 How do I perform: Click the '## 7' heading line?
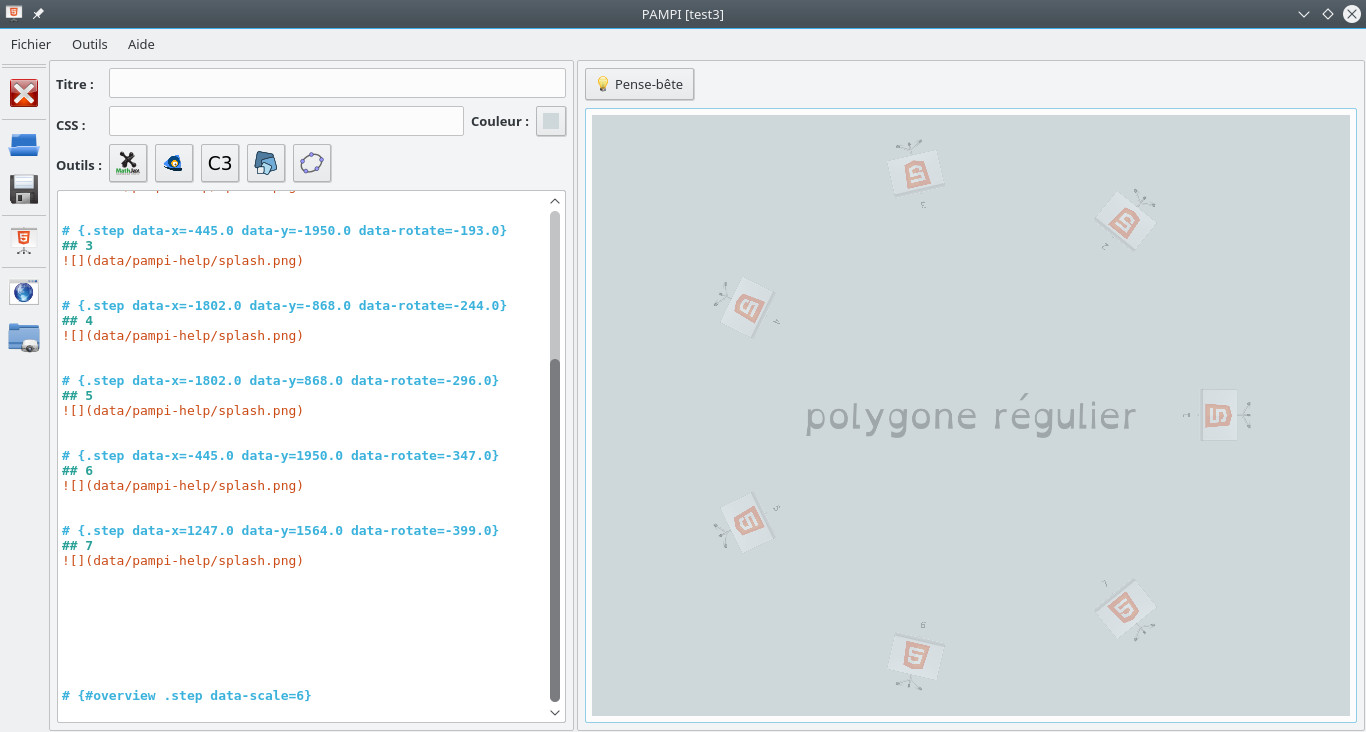tap(77, 545)
